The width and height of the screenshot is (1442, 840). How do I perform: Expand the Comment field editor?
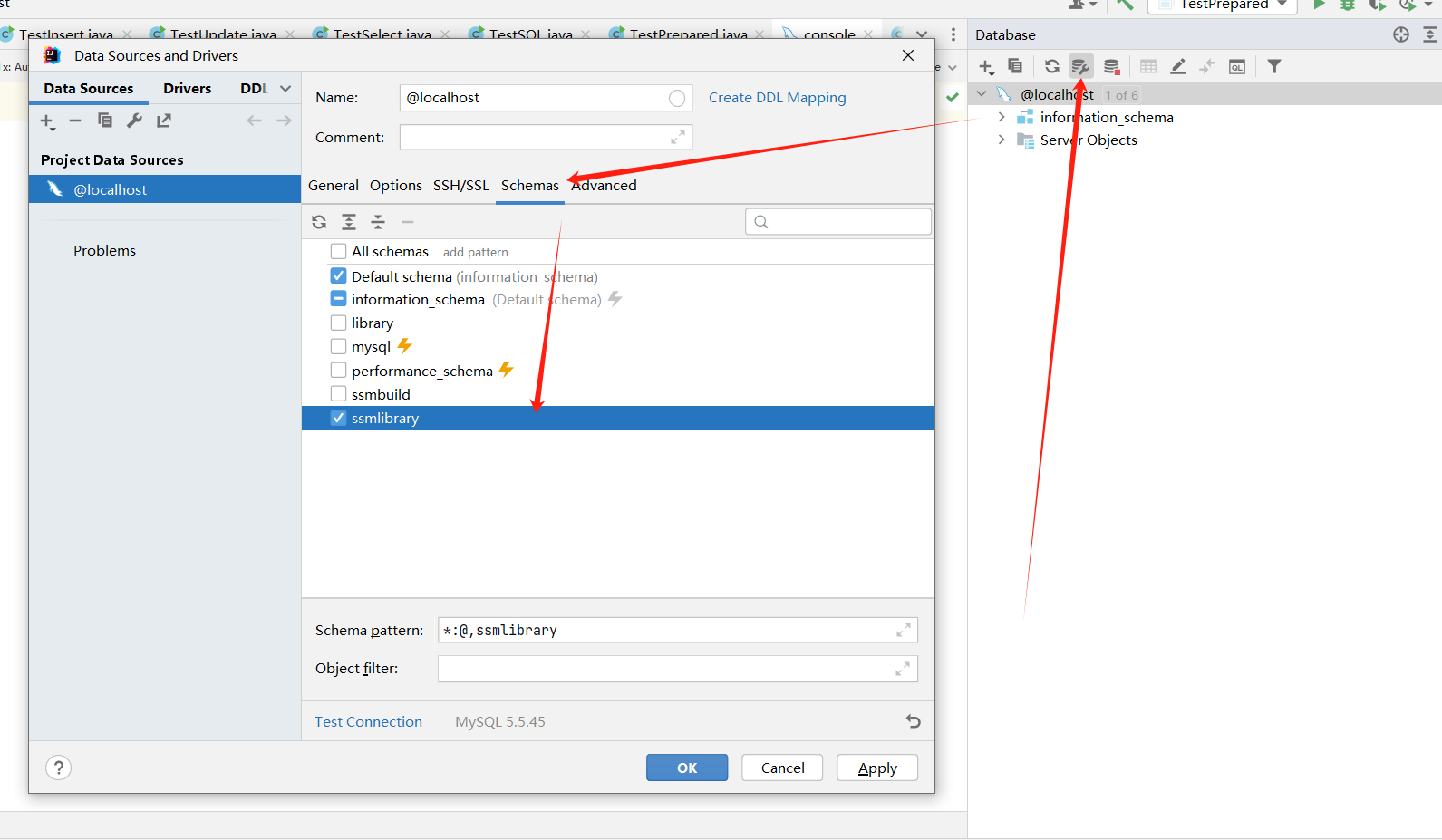click(x=678, y=137)
